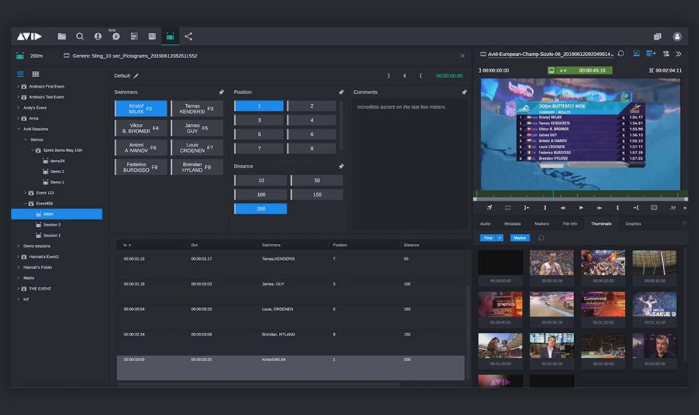
Task: Open the share icon in top toolbar
Action: click(x=188, y=36)
